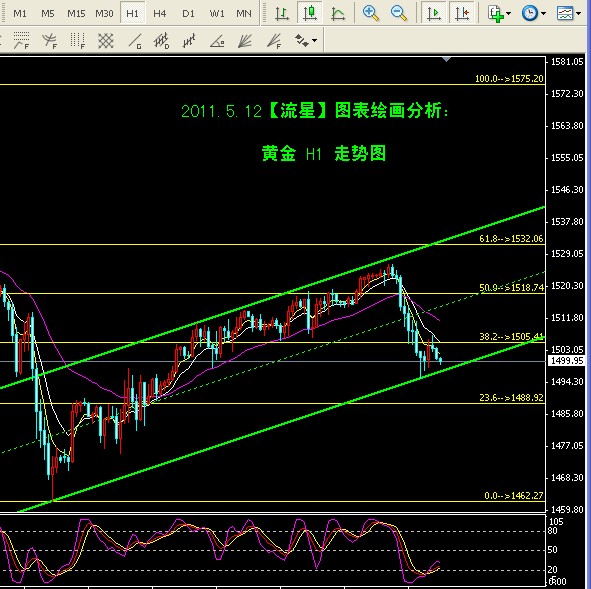Click the chart toolbar drag handle
This screenshot has height=589, width=591.
[265, 14]
